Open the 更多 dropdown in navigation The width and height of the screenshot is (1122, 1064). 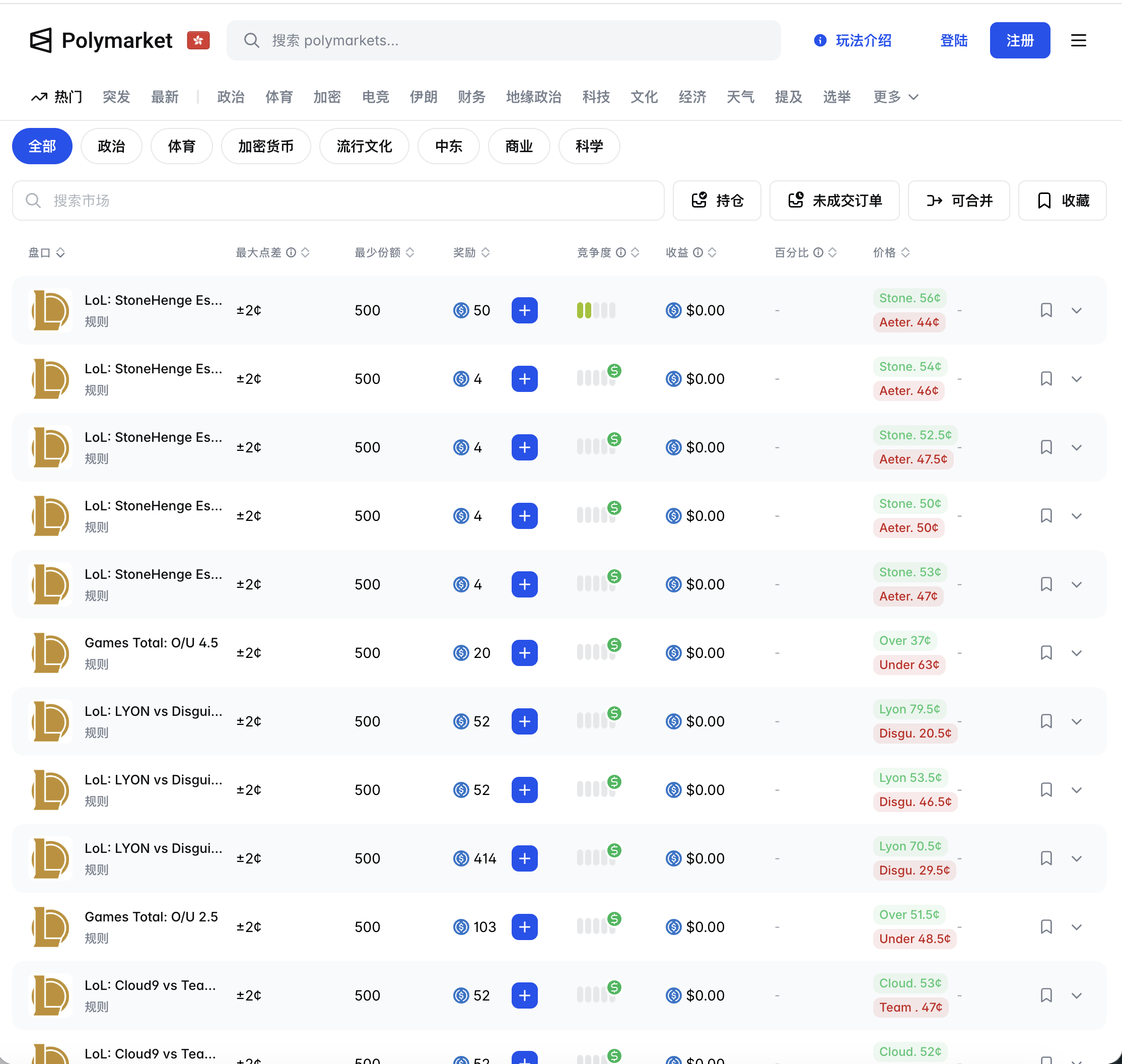click(x=895, y=97)
